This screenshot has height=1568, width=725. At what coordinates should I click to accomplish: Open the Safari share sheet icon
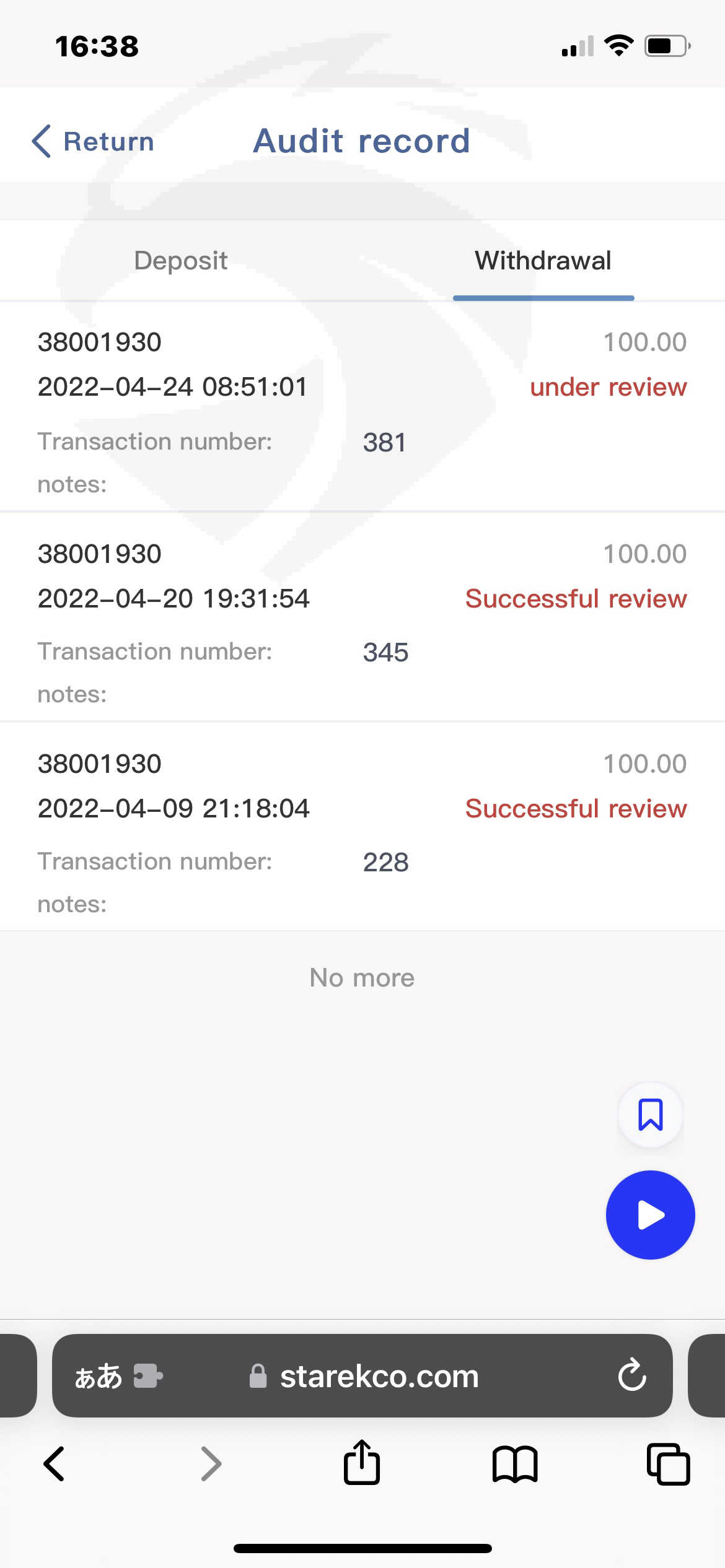pyautogui.click(x=362, y=1463)
